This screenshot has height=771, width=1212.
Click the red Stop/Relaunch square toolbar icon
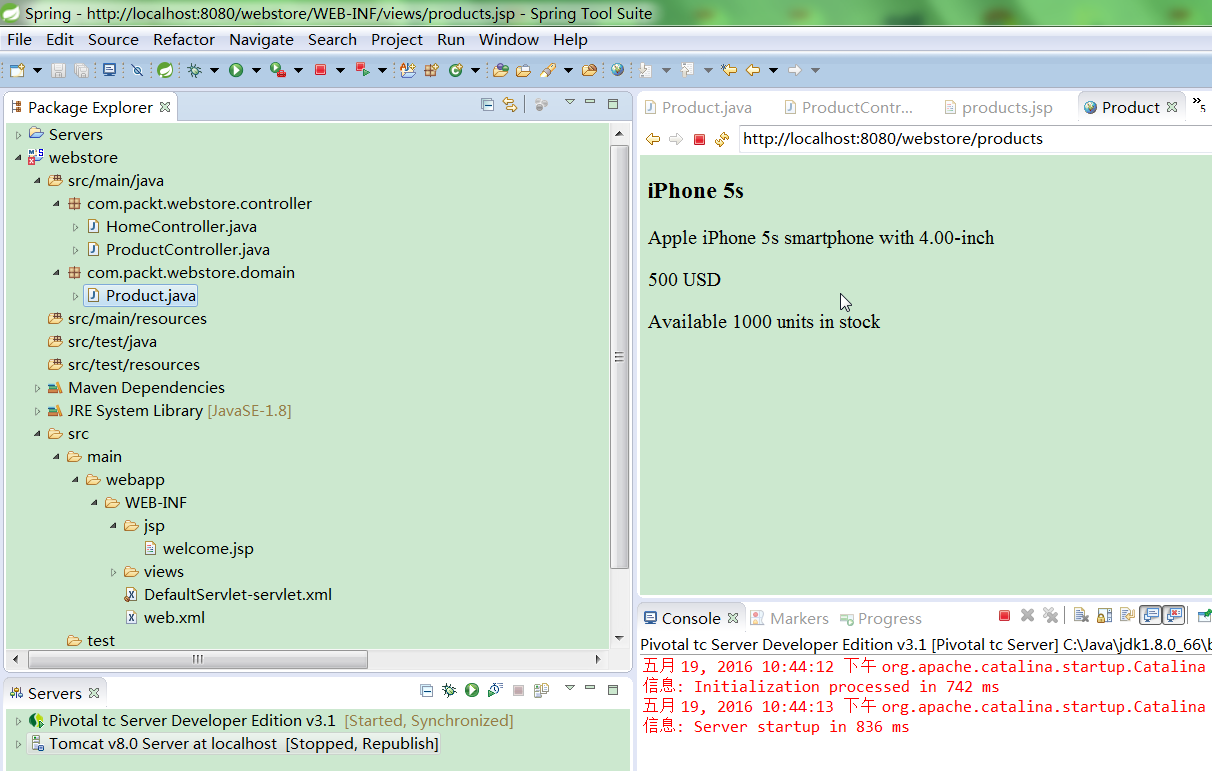pyautogui.click(x=320, y=70)
